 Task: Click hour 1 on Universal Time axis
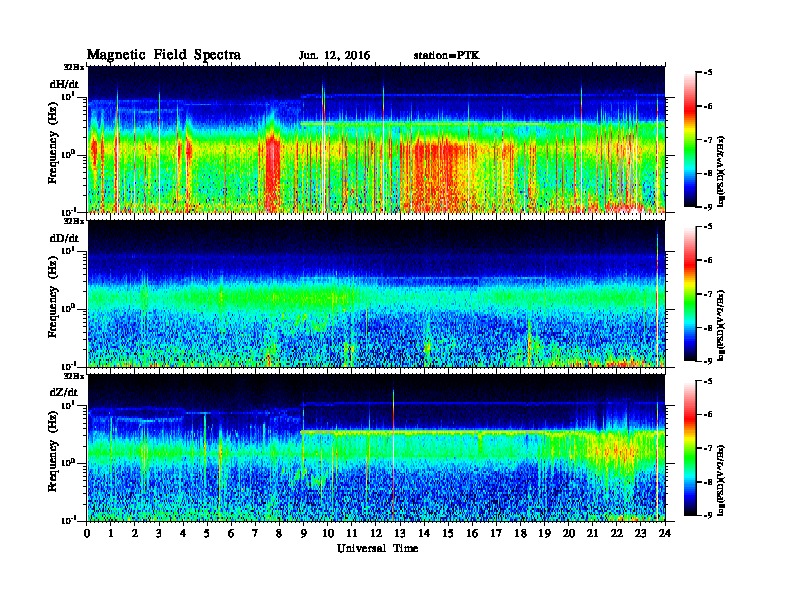[x=111, y=533]
